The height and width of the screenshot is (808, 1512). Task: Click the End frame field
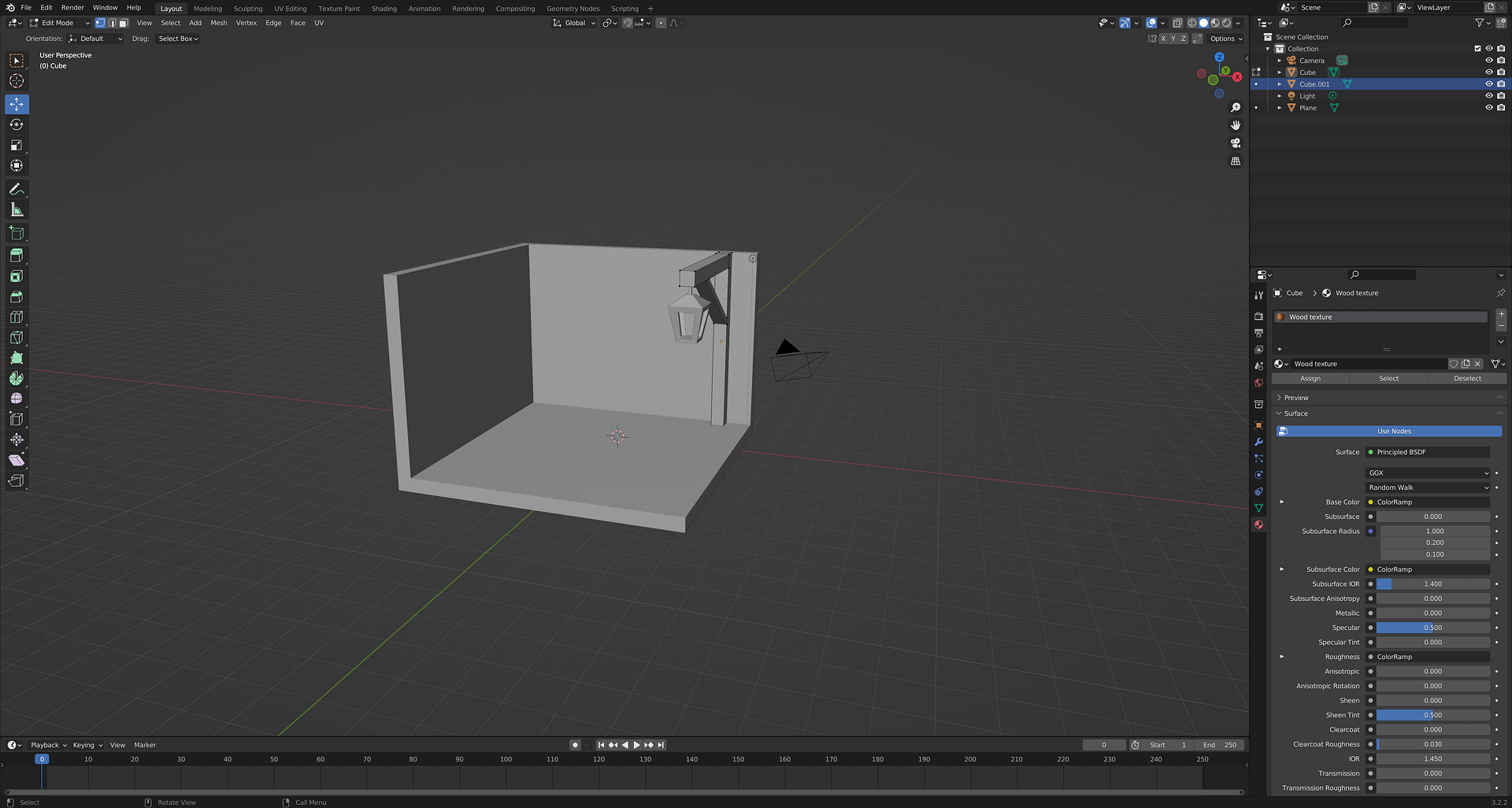tap(1219, 745)
